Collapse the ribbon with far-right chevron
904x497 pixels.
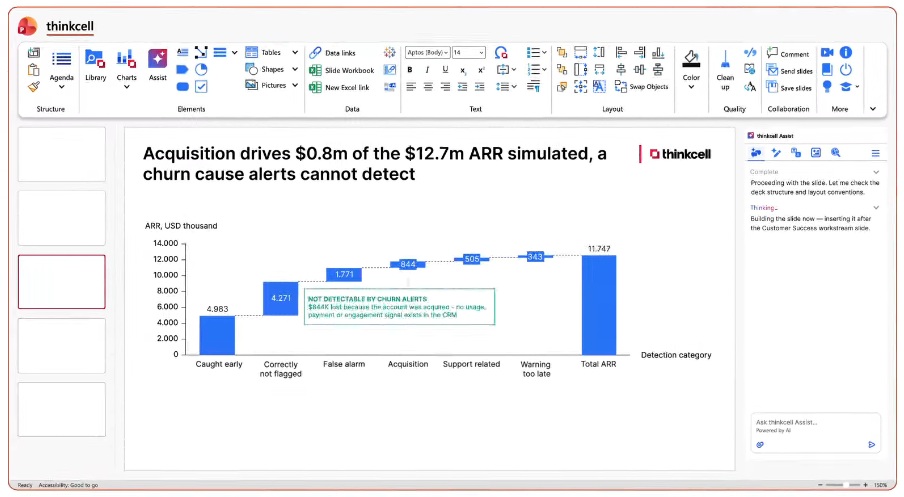click(873, 108)
